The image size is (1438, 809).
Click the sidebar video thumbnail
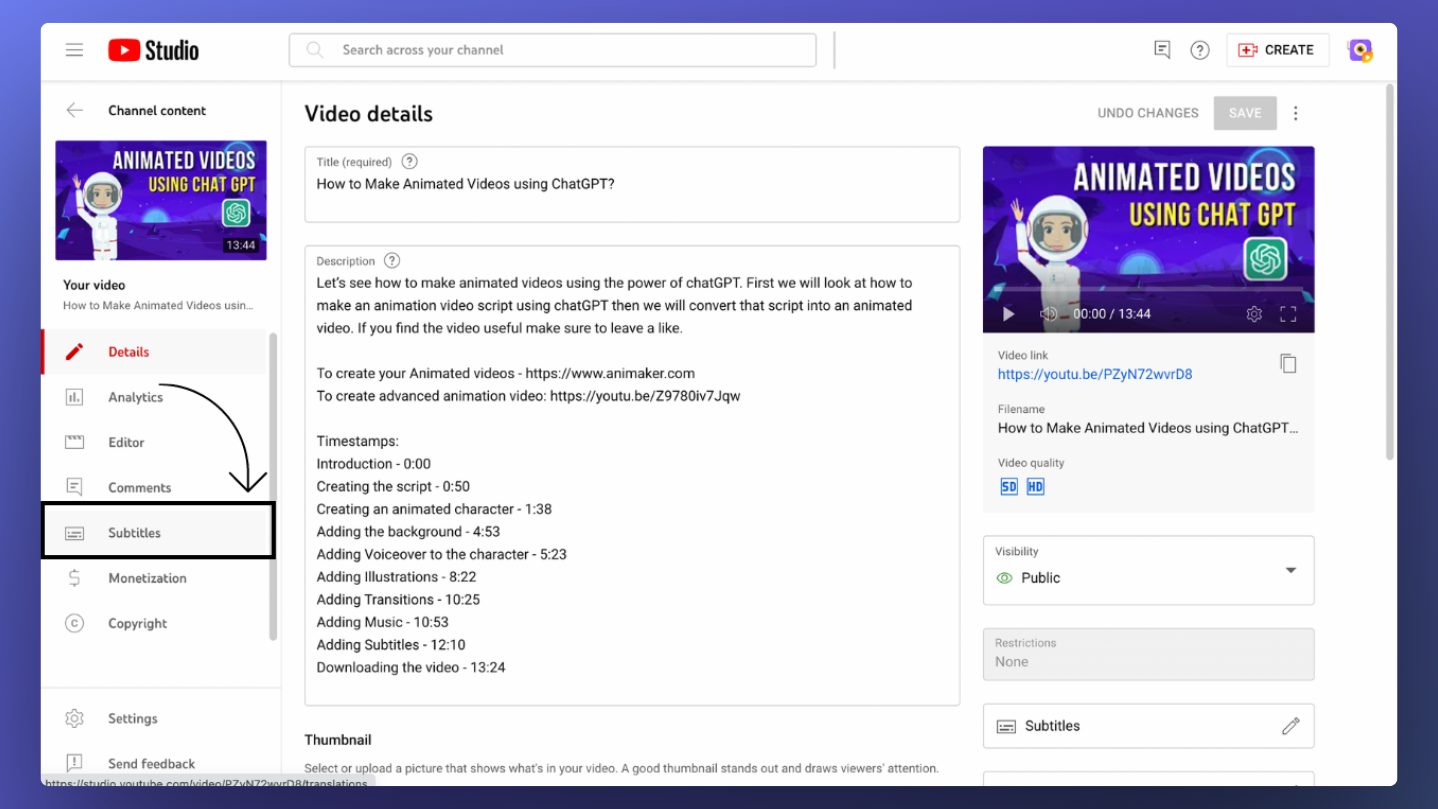coord(161,200)
